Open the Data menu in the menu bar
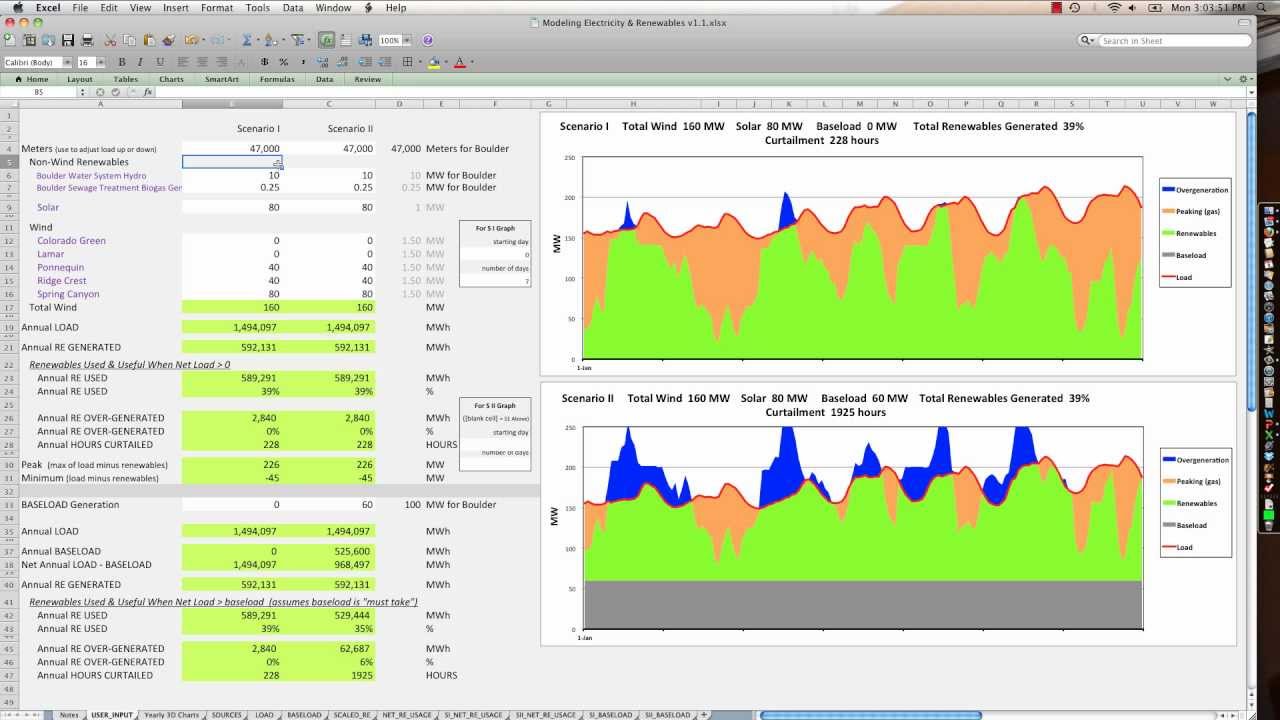The image size is (1280, 720). [293, 7]
